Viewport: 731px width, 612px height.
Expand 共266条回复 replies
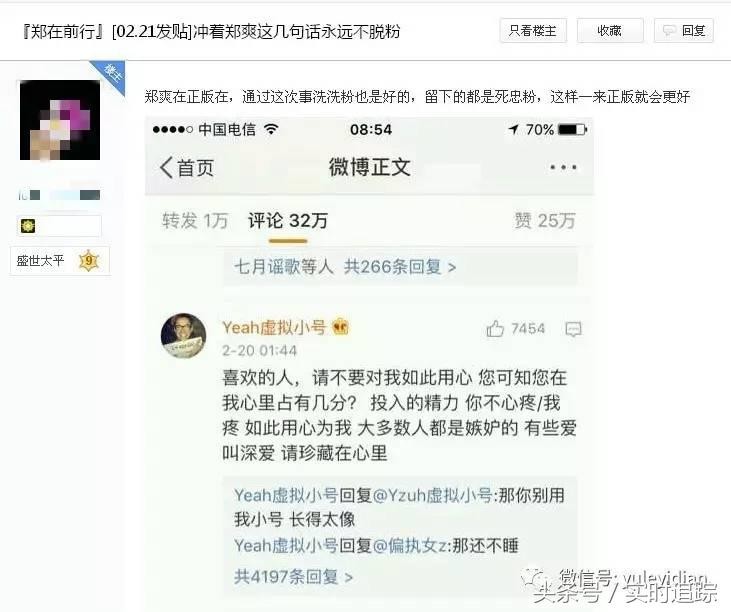(400, 267)
